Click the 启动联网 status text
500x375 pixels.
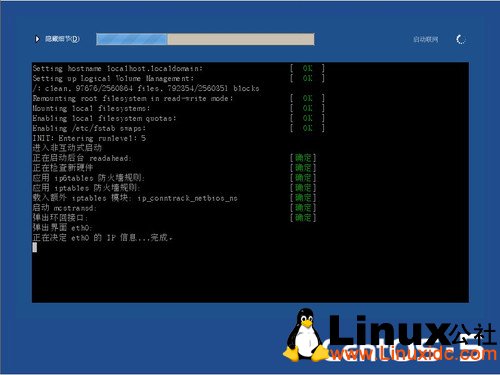pyautogui.click(x=426, y=39)
